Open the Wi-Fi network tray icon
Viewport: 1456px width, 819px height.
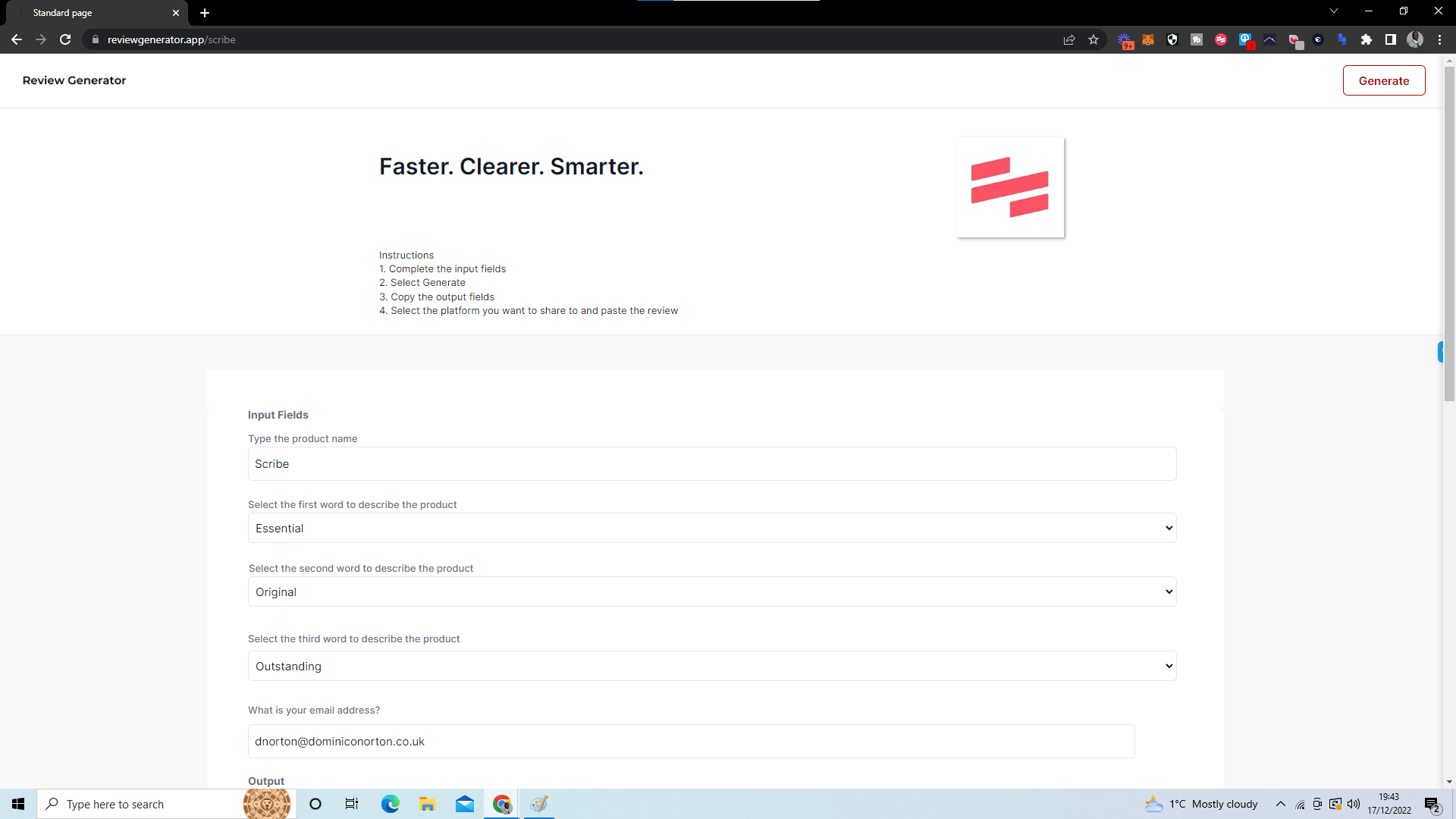coord(1300,804)
